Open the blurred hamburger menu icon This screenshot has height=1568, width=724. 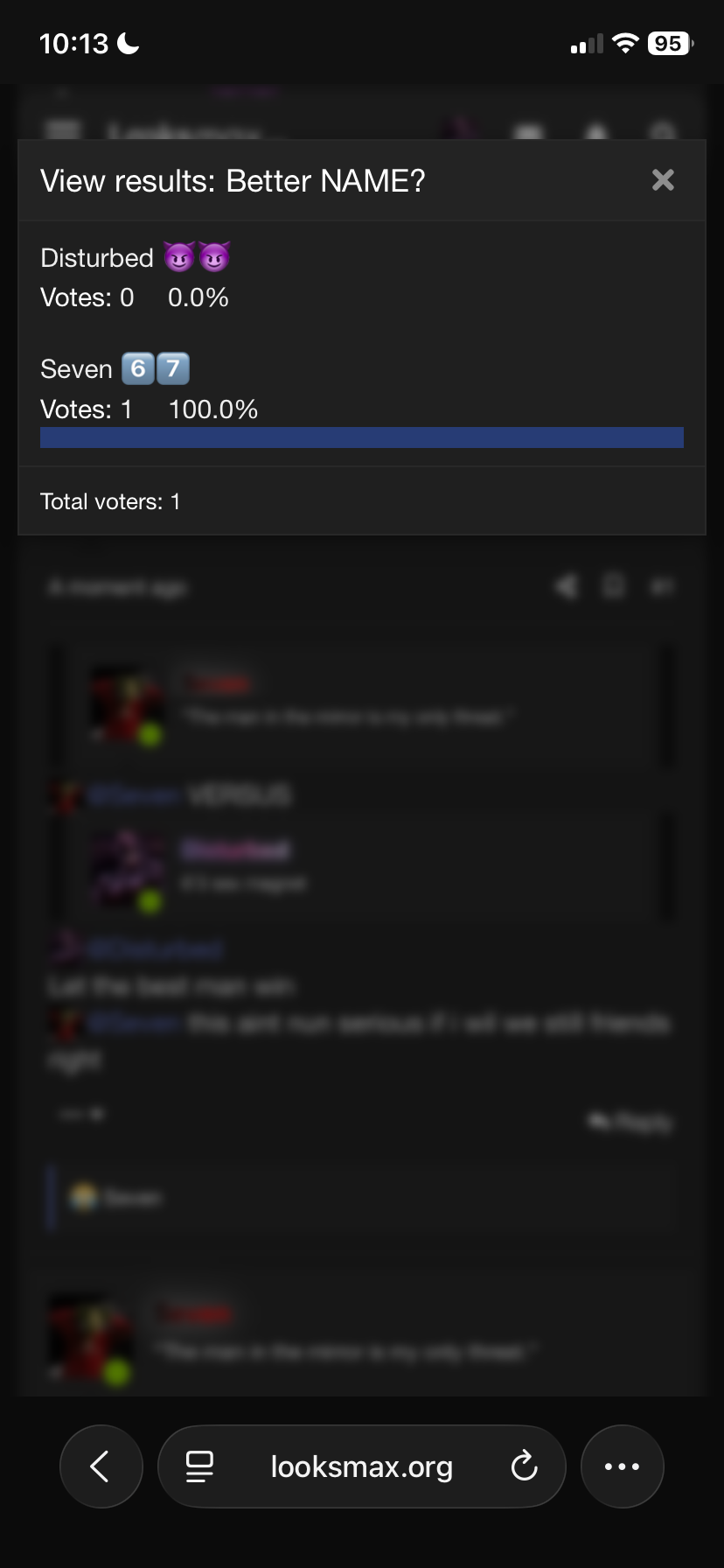pyautogui.click(x=63, y=131)
